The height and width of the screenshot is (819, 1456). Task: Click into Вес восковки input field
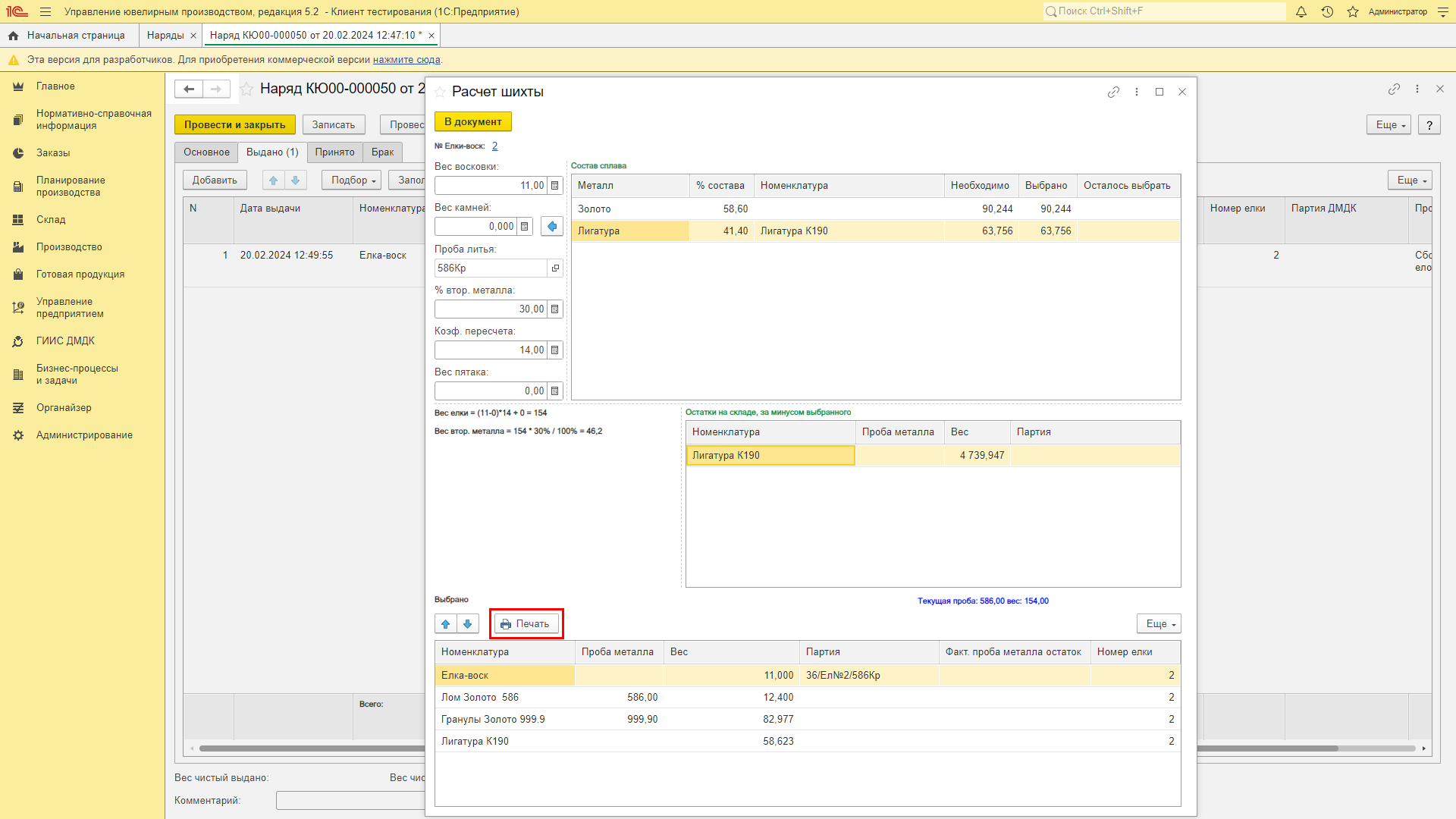coord(491,185)
